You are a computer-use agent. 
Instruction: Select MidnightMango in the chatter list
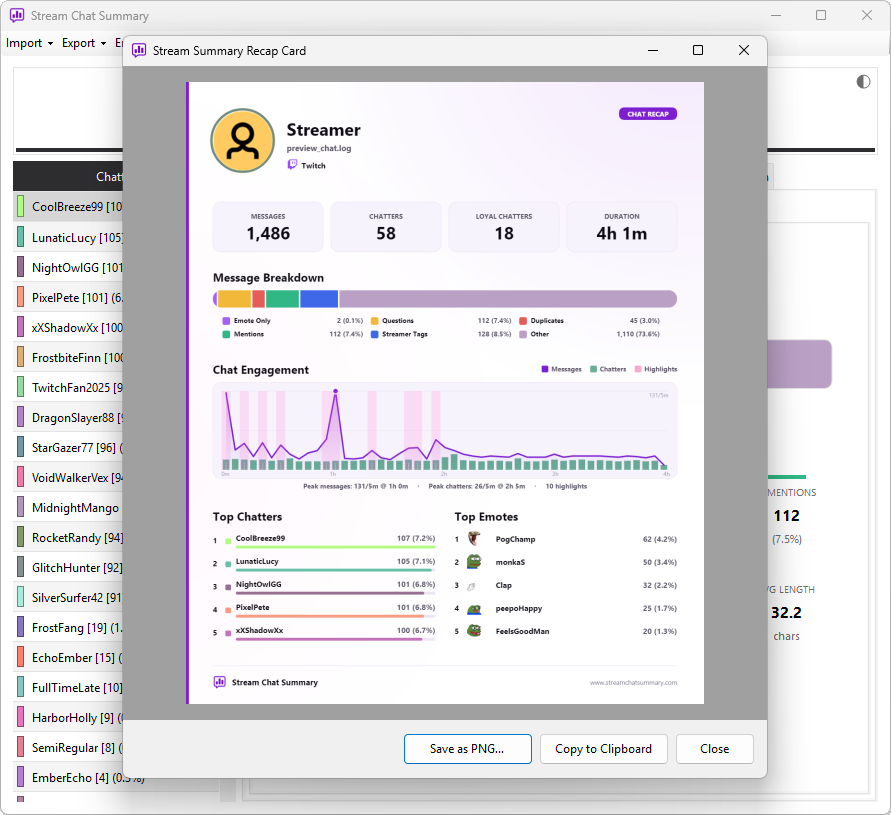click(68, 508)
